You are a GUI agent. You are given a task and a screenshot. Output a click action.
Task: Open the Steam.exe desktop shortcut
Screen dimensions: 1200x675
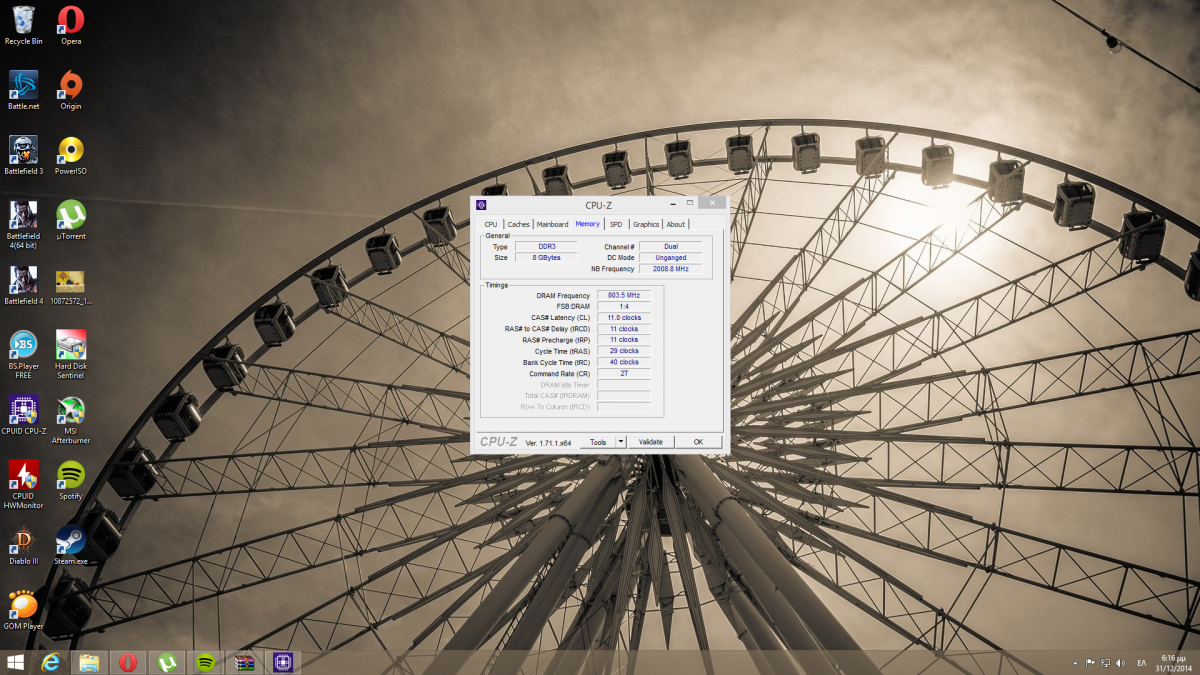71,545
